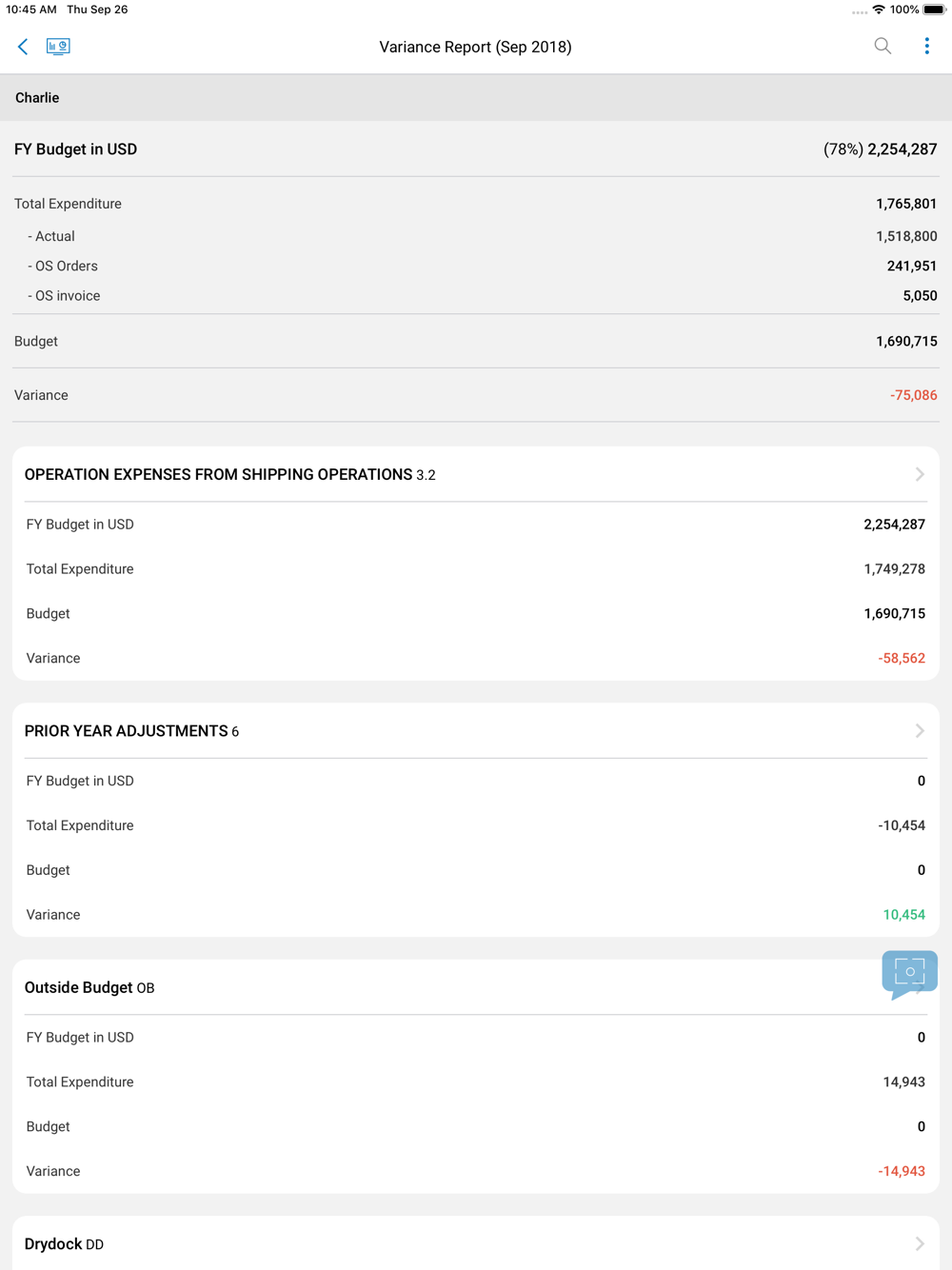Expand the Drydock section chevron
952x1270 pixels.
919,1243
